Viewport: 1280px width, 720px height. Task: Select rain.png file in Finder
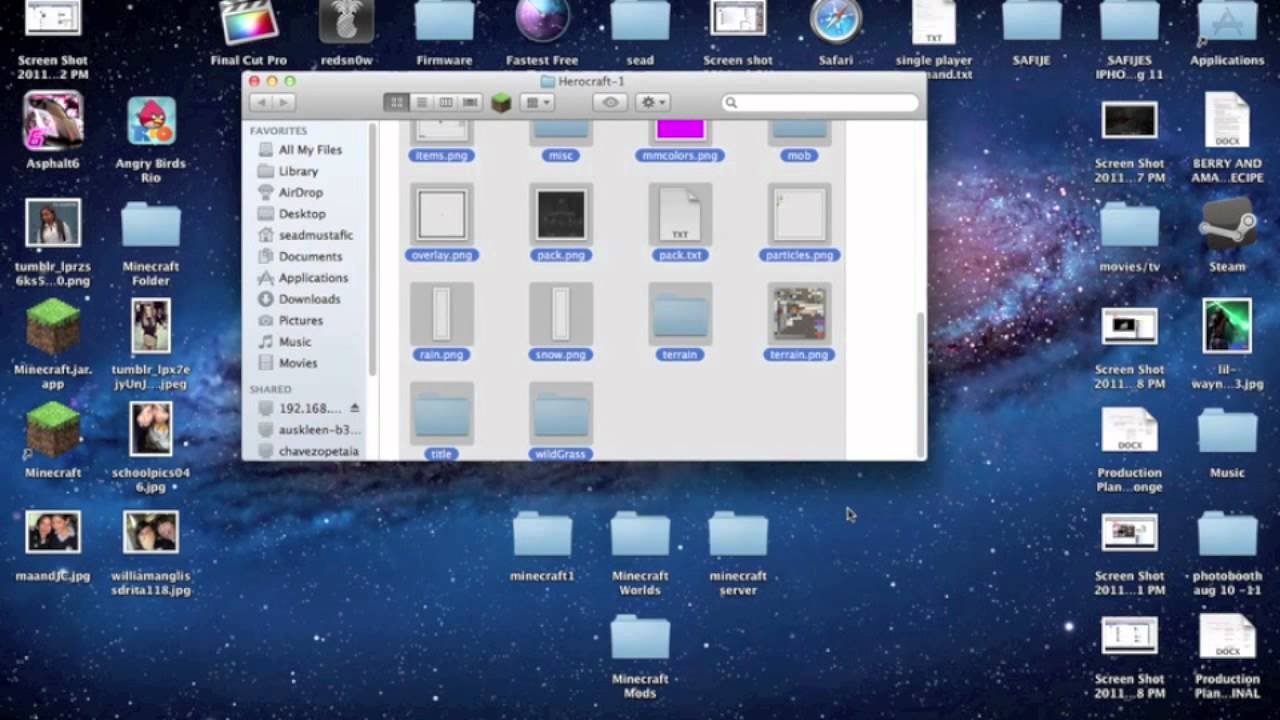[442, 314]
